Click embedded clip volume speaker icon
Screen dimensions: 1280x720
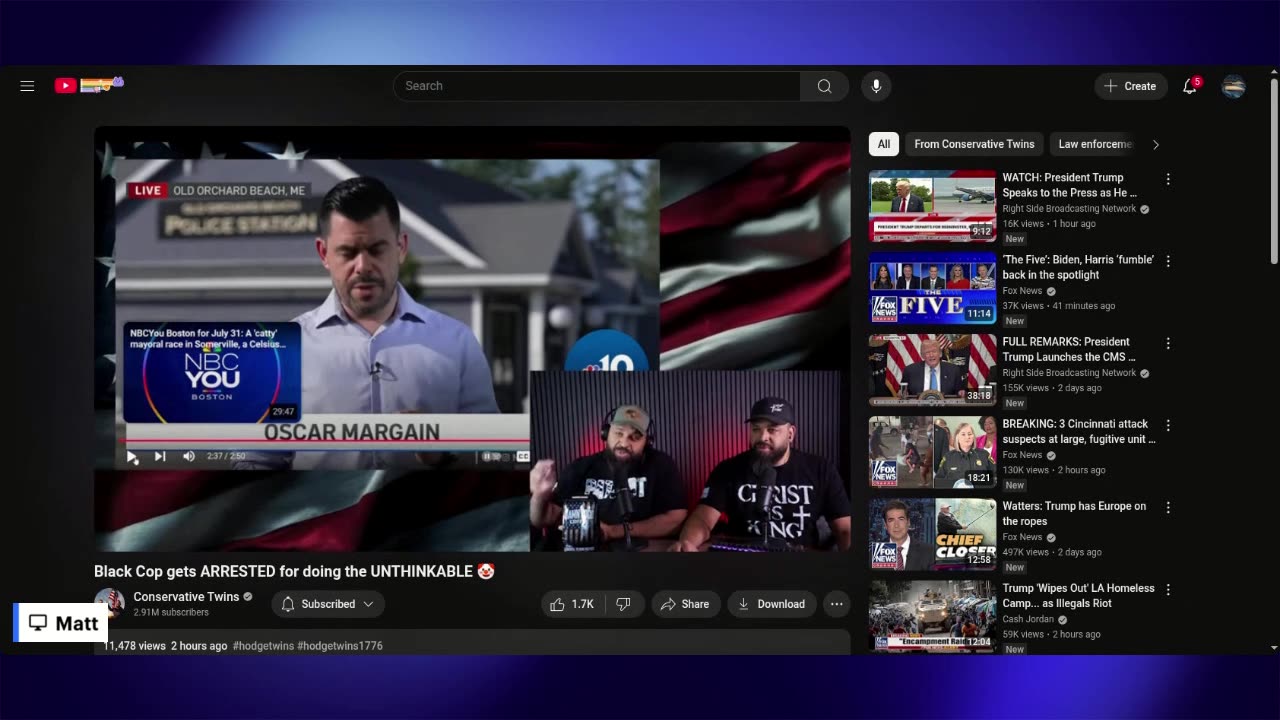click(189, 456)
